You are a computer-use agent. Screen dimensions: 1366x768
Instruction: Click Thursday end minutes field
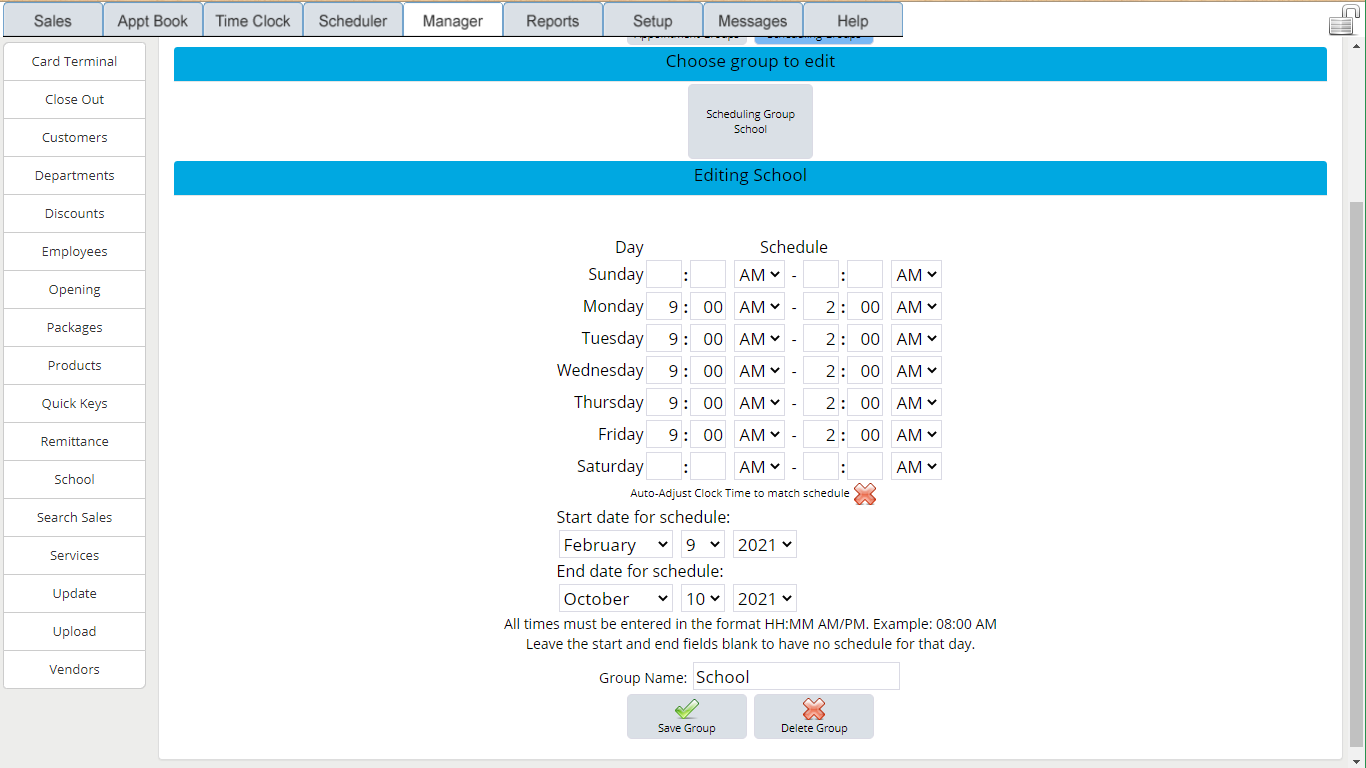click(865, 403)
